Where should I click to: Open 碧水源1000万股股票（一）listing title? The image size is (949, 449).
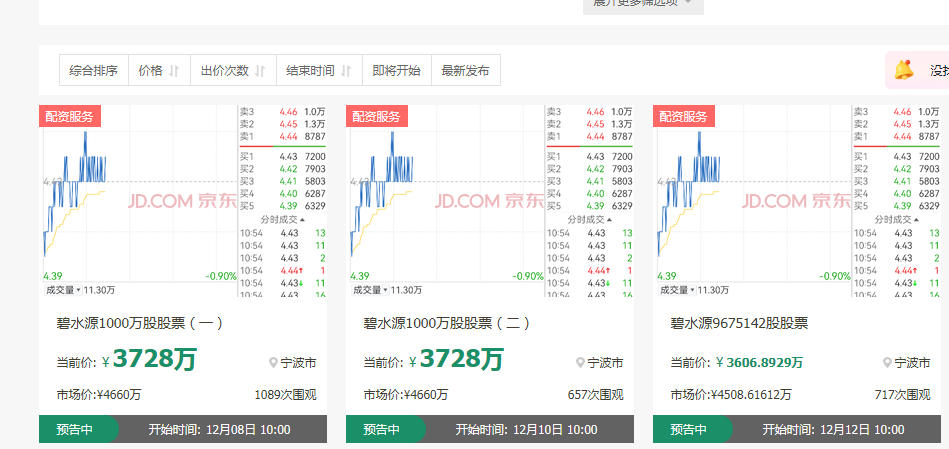tap(140, 323)
